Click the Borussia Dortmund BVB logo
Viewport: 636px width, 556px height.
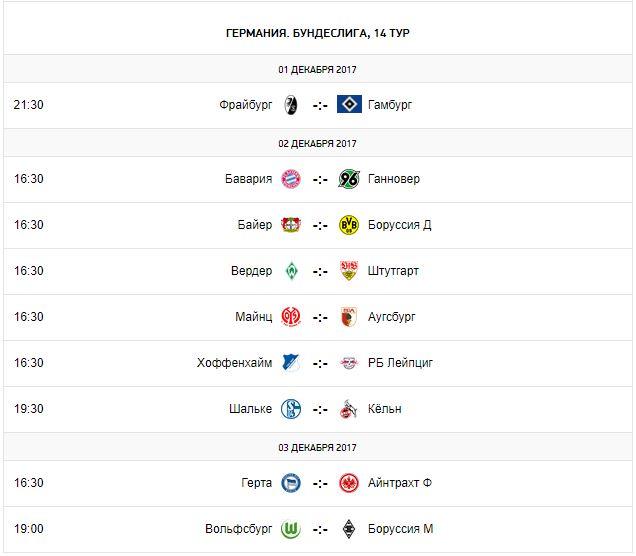coord(349,225)
